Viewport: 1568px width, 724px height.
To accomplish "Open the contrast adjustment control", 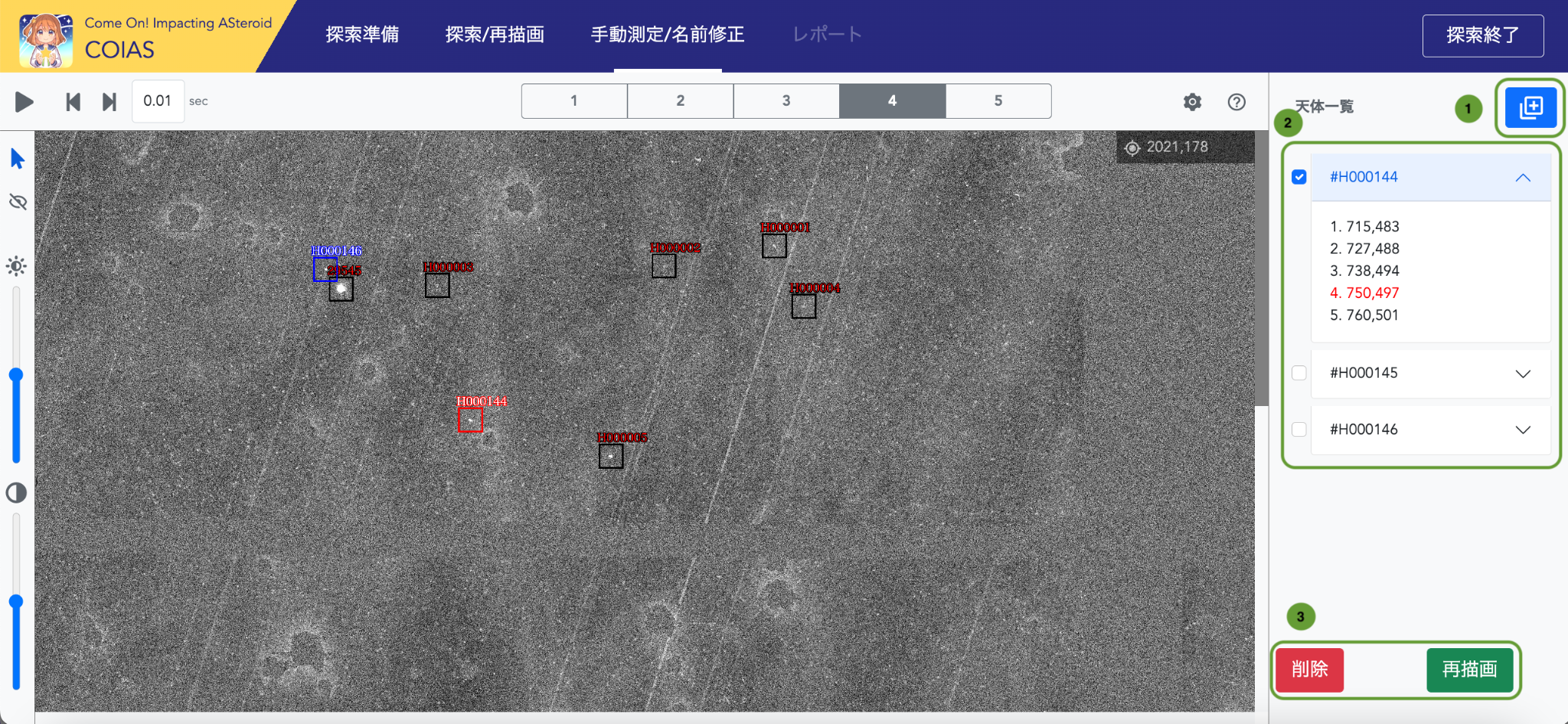I will click(17, 493).
